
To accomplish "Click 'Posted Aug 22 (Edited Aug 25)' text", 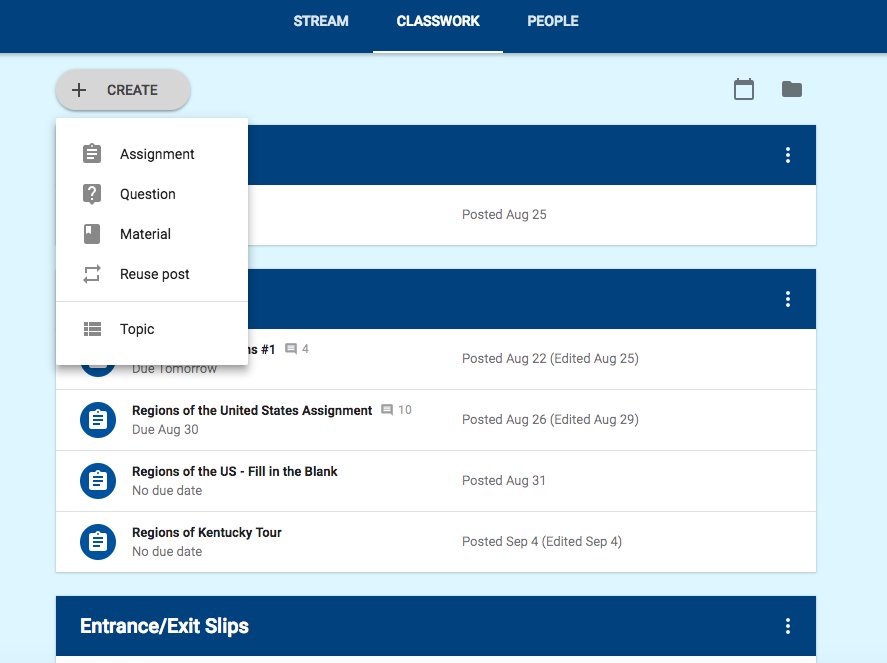I will pyautogui.click(x=550, y=358).
